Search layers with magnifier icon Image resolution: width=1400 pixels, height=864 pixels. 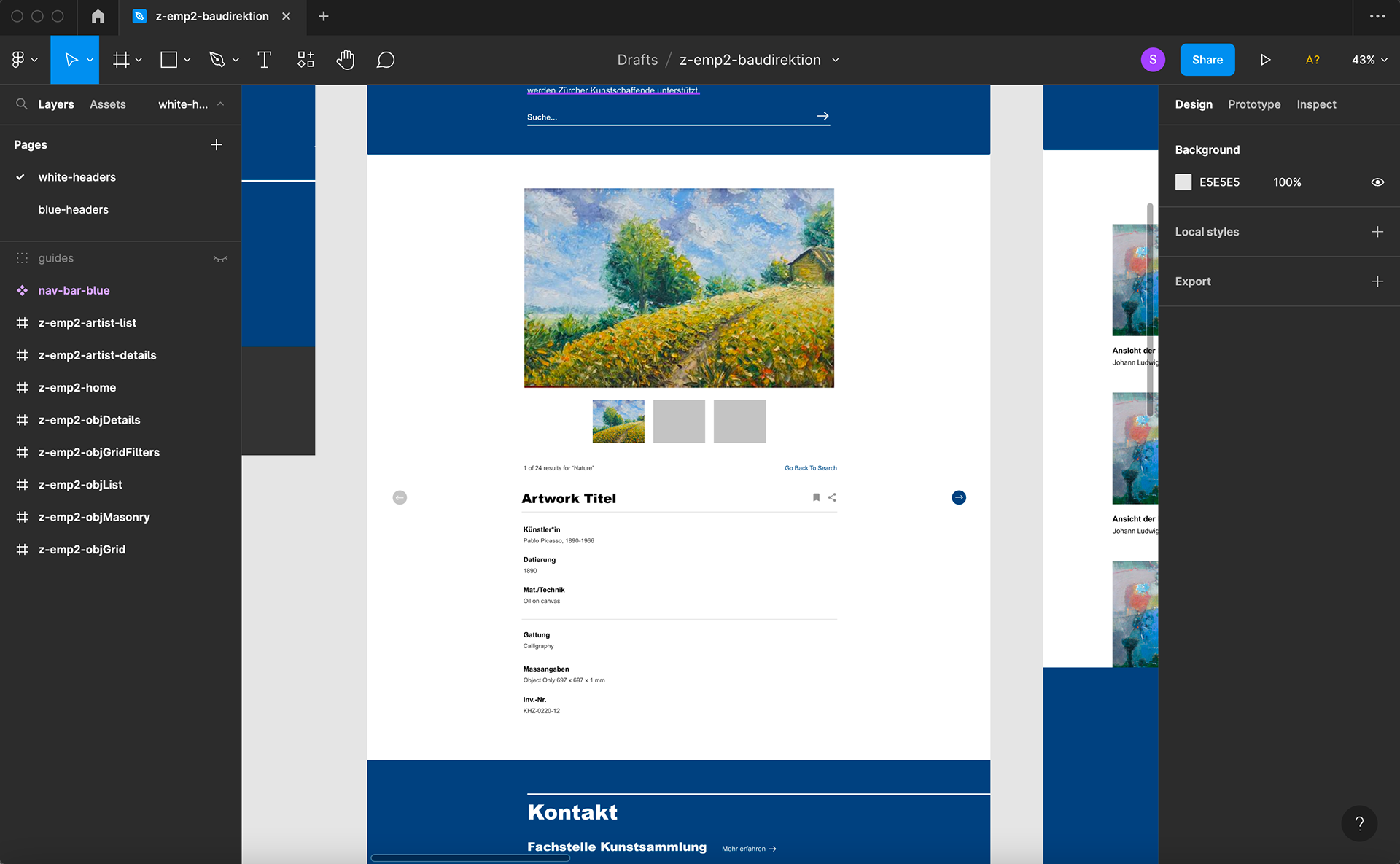tap(22, 104)
